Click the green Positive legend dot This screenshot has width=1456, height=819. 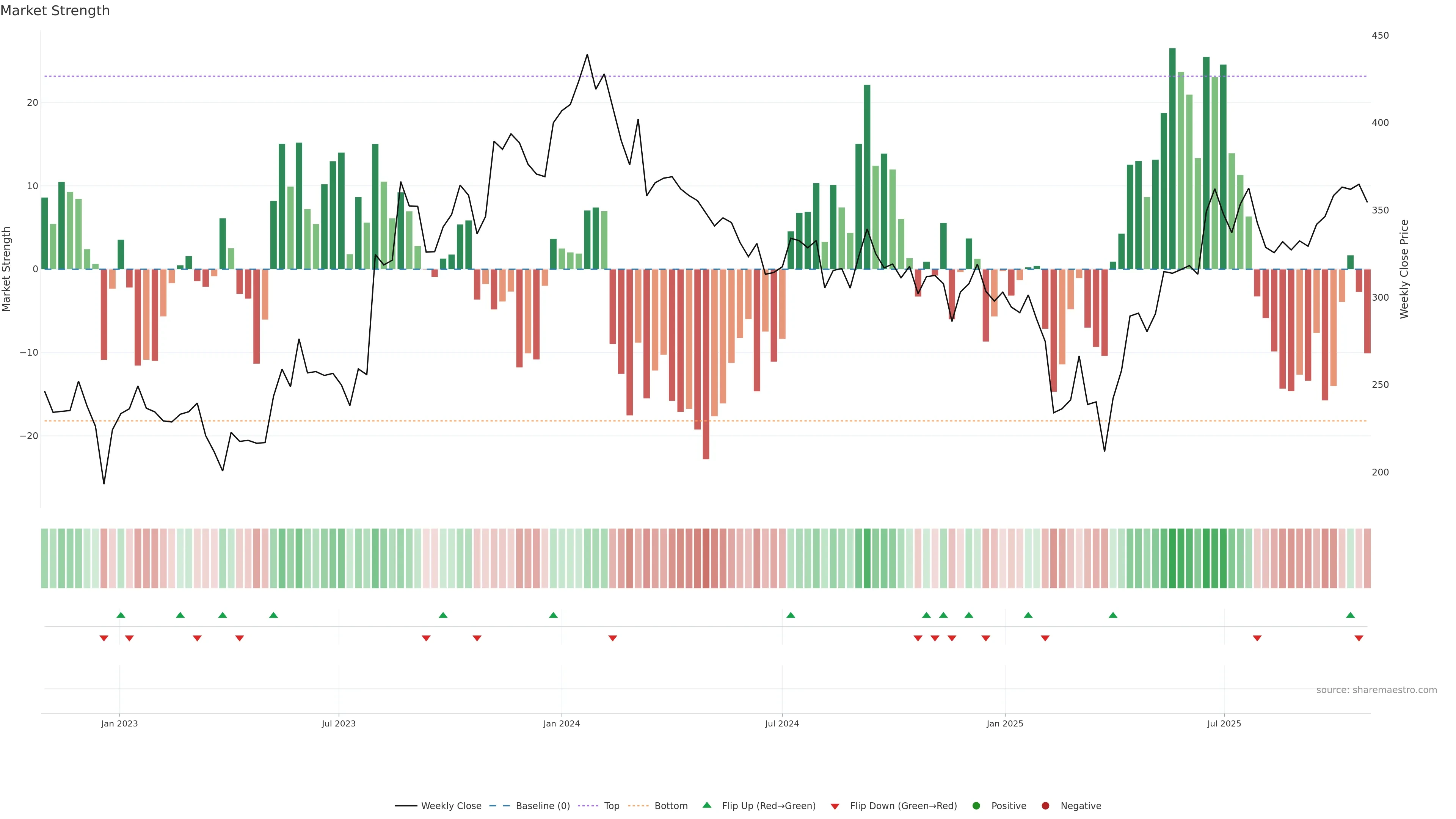point(976,805)
